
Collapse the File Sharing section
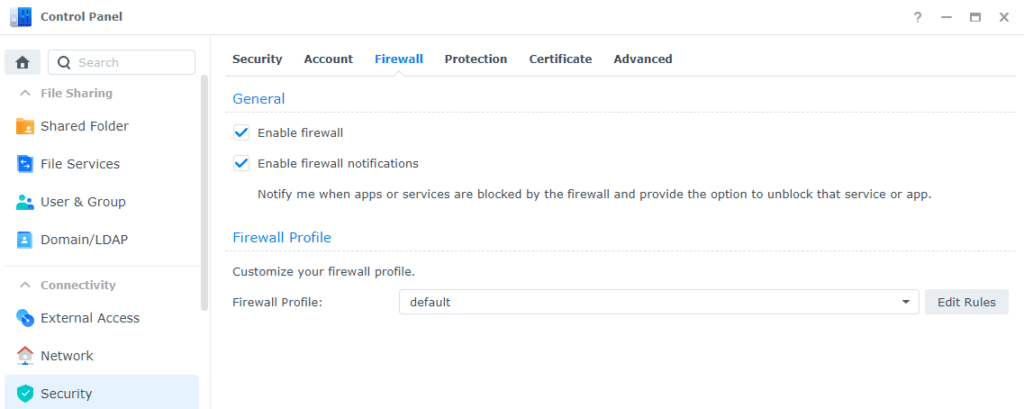pos(25,93)
